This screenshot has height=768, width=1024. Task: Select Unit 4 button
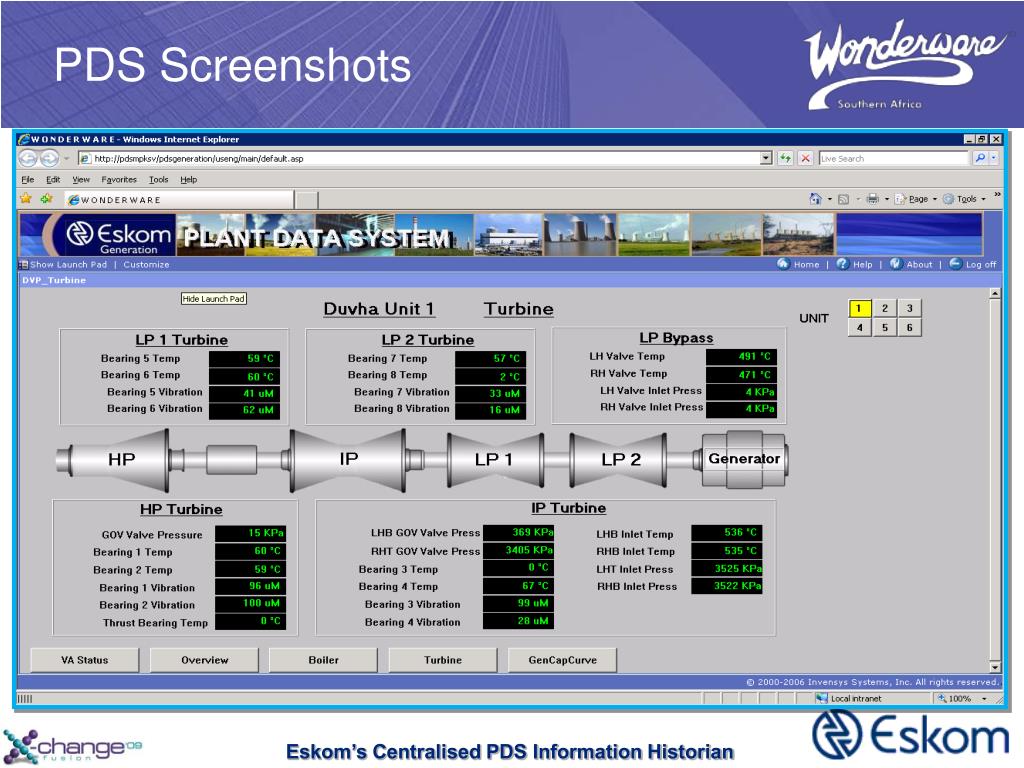pyautogui.click(x=859, y=328)
